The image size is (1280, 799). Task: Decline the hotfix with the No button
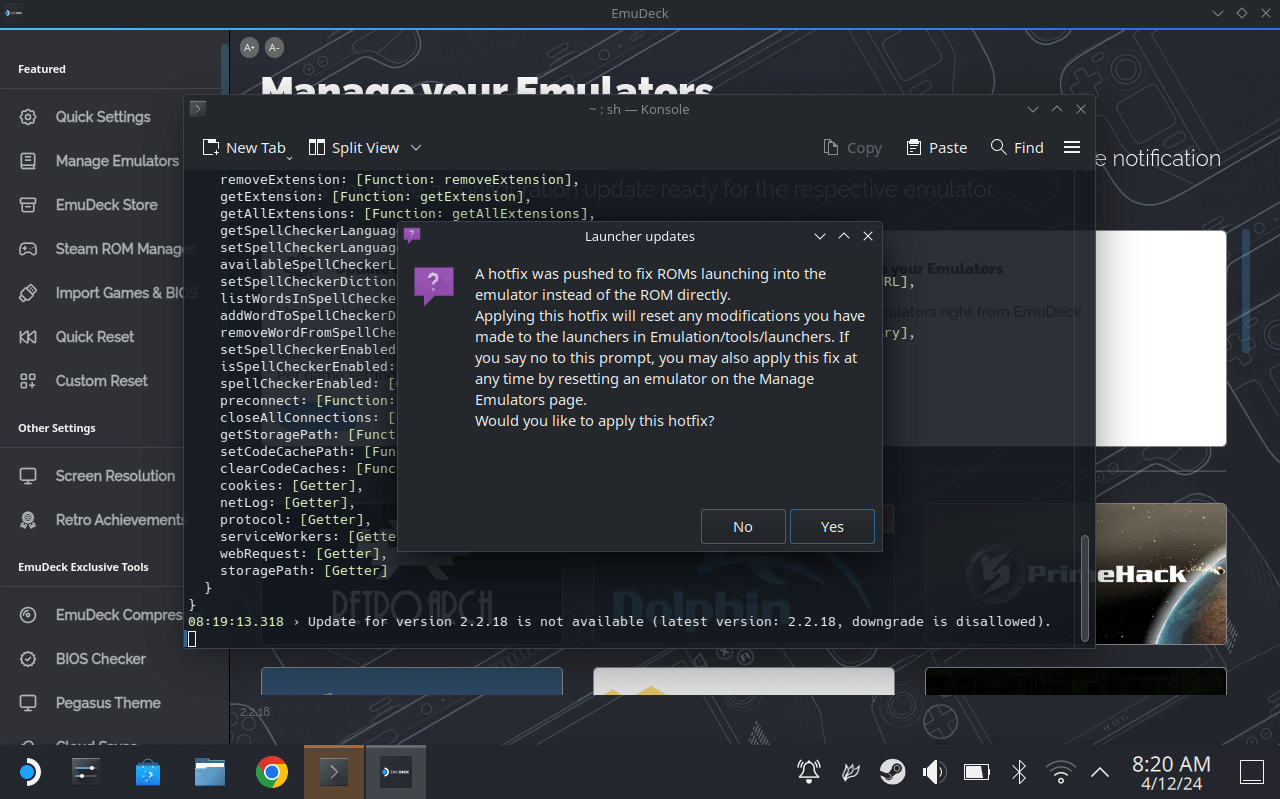click(x=743, y=527)
